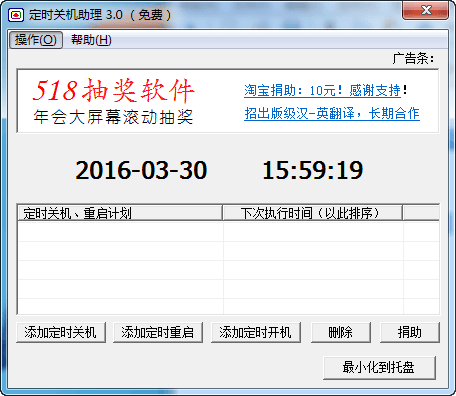Open the 淘宝捐助：10元 link

[322, 90]
